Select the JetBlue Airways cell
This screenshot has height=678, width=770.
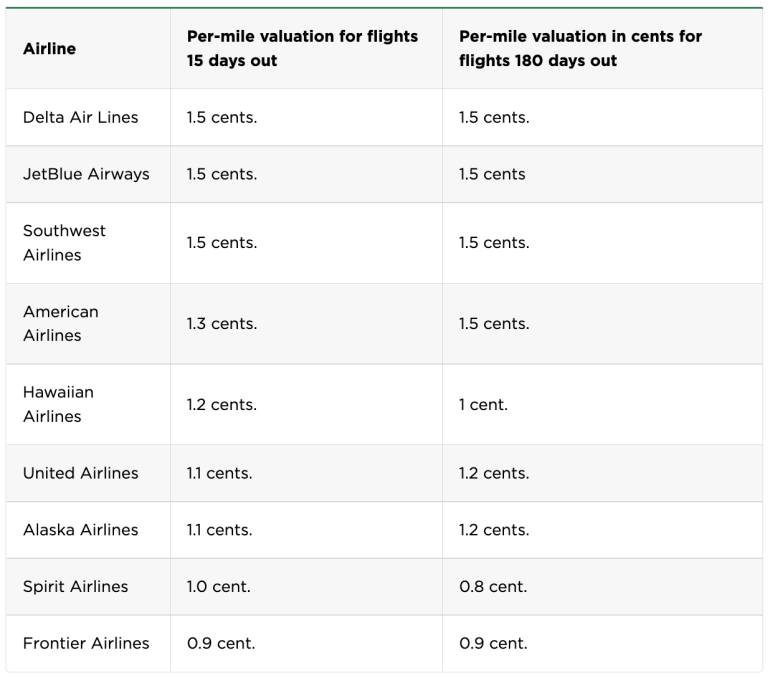(86, 174)
